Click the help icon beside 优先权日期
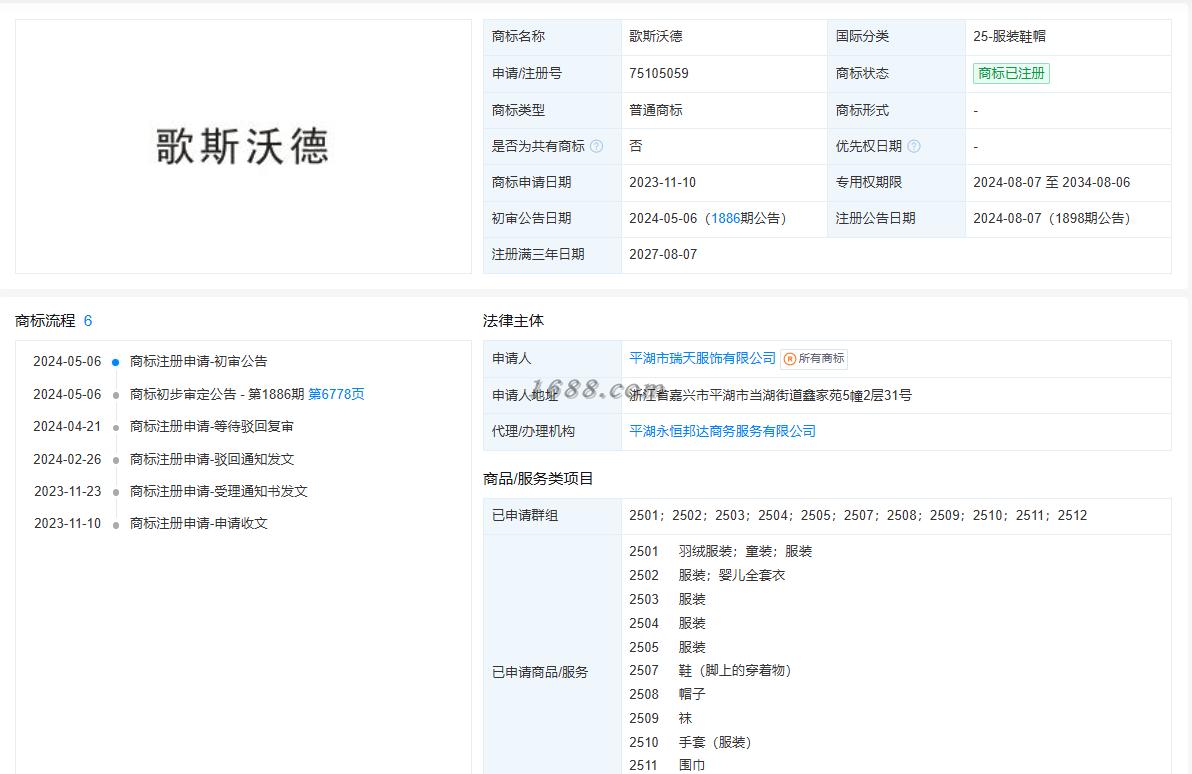Image resolution: width=1192 pixels, height=774 pixels. [914, 146]
